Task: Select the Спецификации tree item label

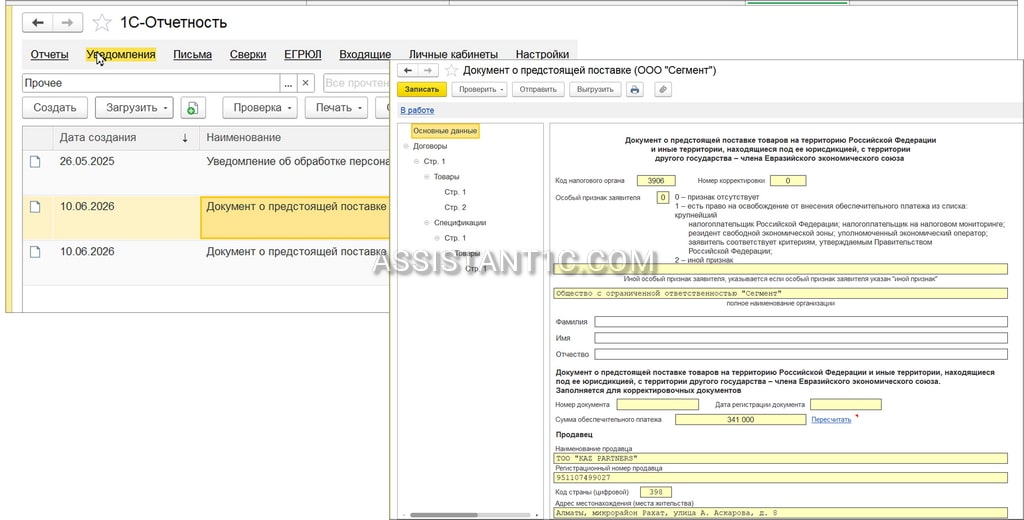Action: pyautogui.click(x=460, y=223)
